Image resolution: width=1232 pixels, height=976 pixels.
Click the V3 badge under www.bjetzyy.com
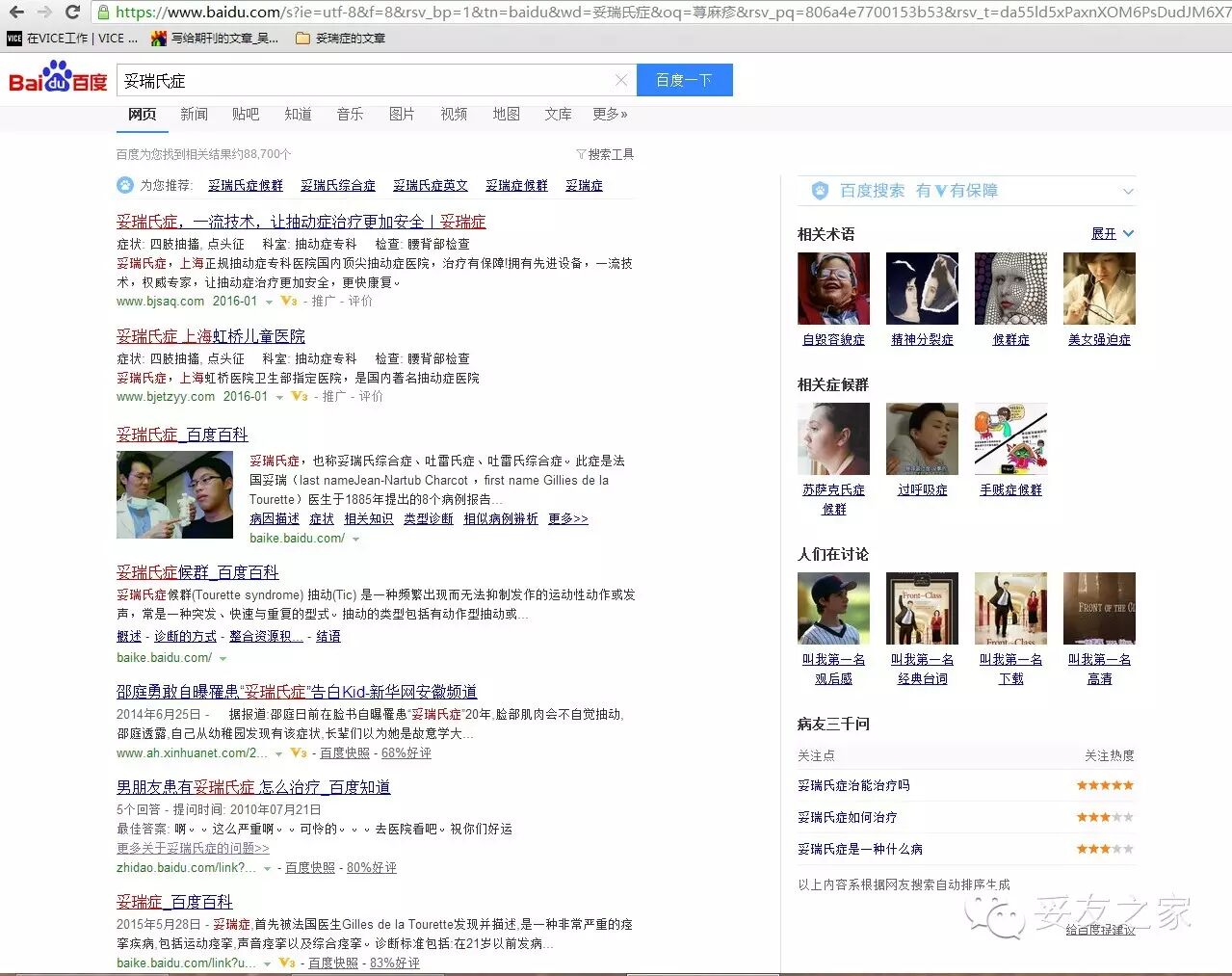pyautogui.click(x=299, y=397)
